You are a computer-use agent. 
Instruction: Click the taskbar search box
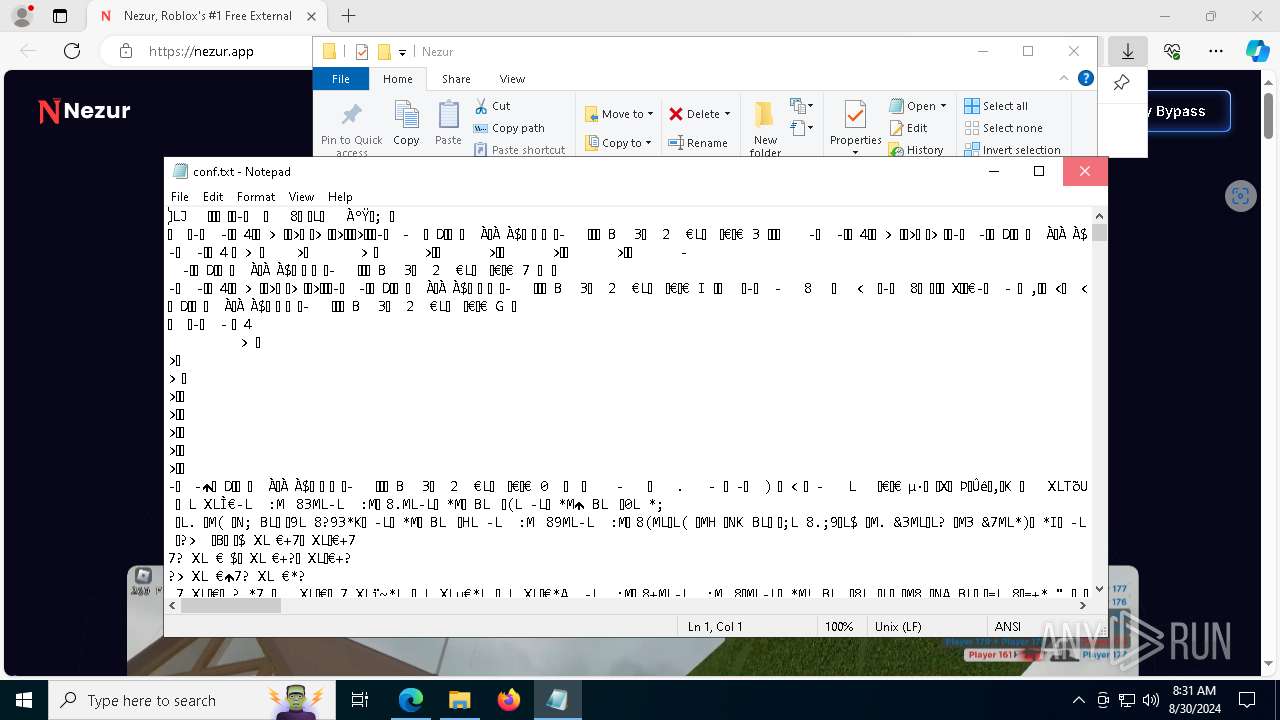[191, 700]
